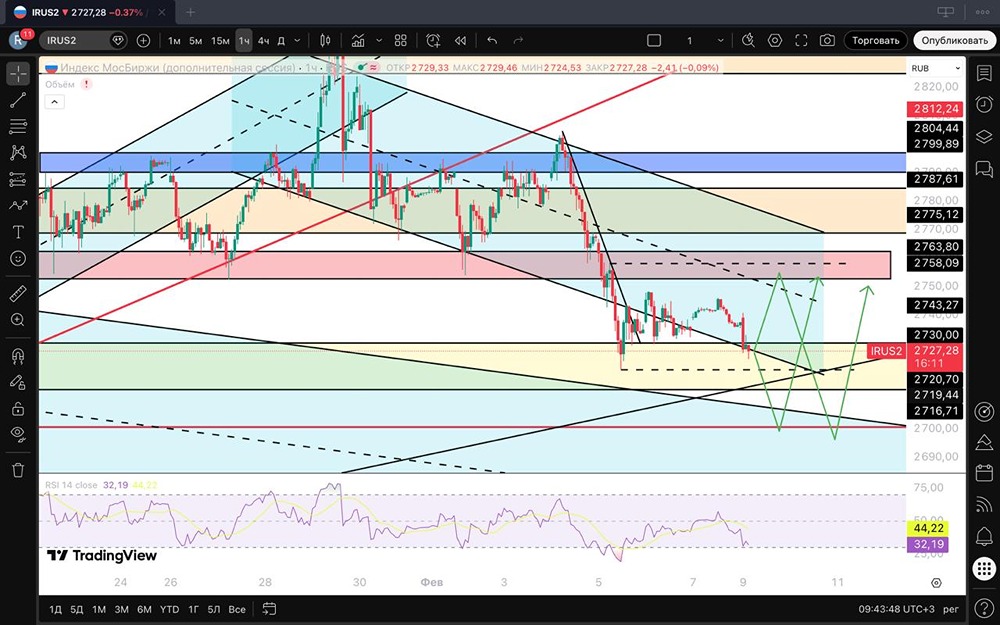The image size is (1000, 625).
Task: Open the three-dots menu in title bar
Action: 982,11
